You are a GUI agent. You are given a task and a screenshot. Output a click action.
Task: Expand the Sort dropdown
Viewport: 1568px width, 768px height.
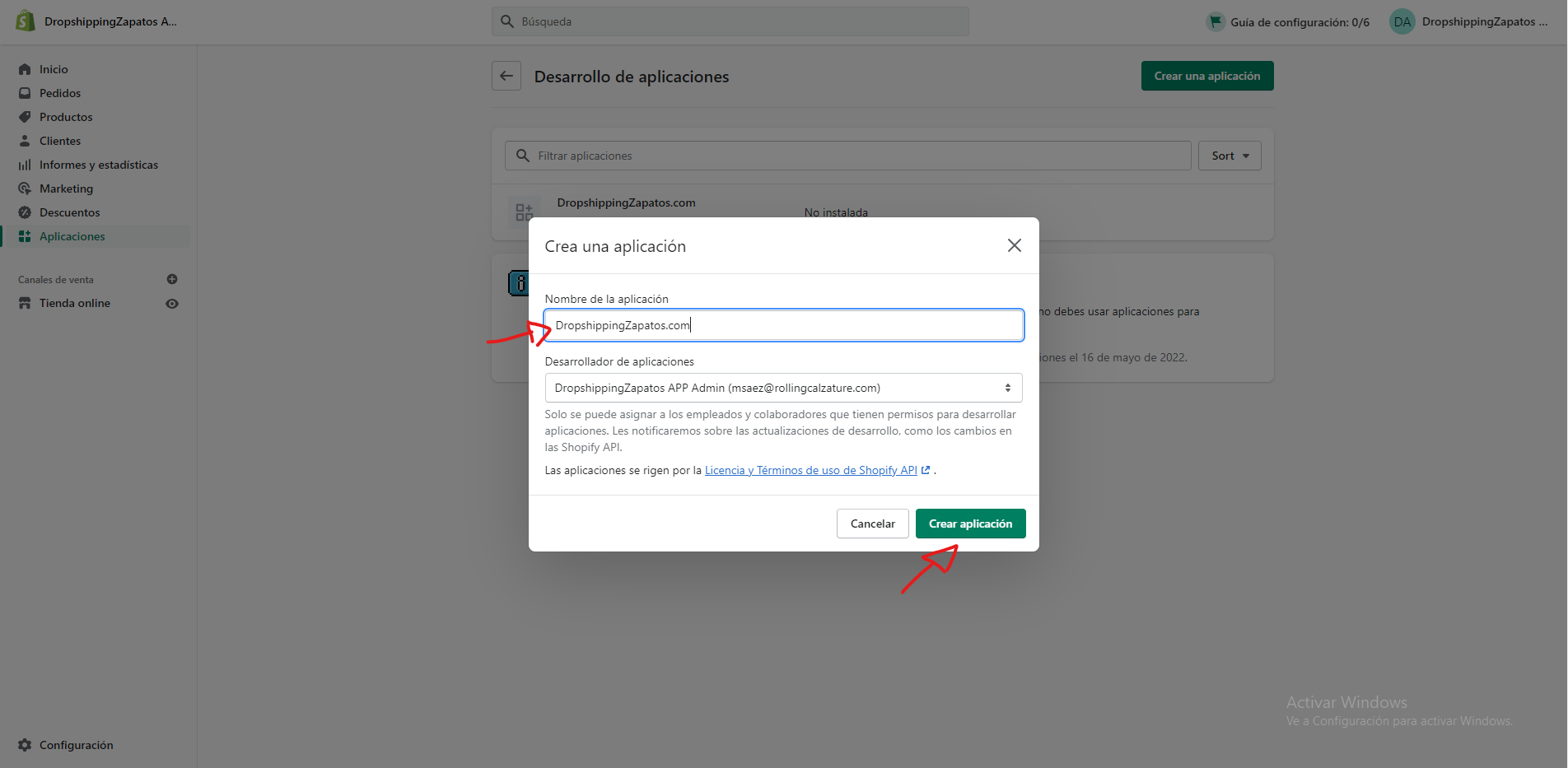tap(1230, 156)
